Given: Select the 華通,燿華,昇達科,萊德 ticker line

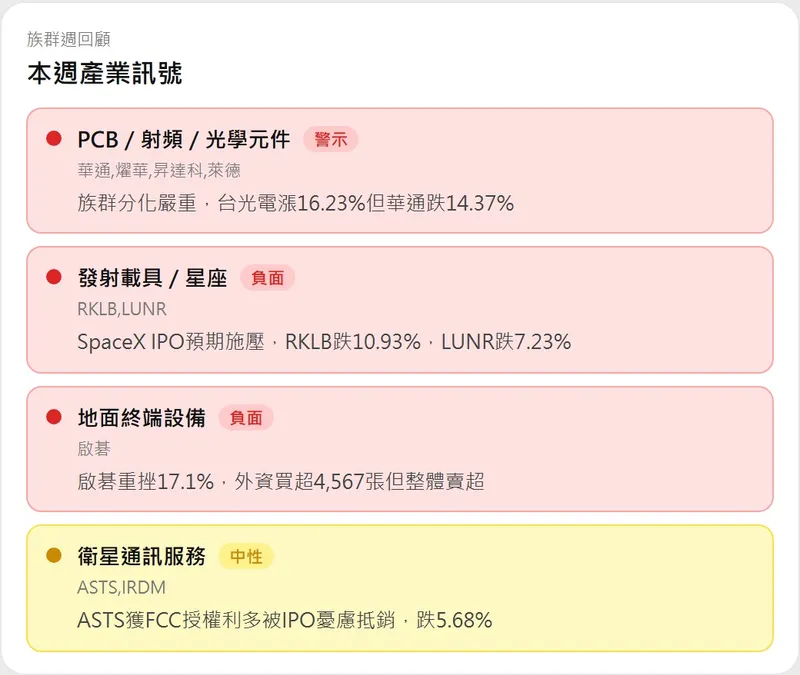Looking at the screenshot, I should 158,171.
